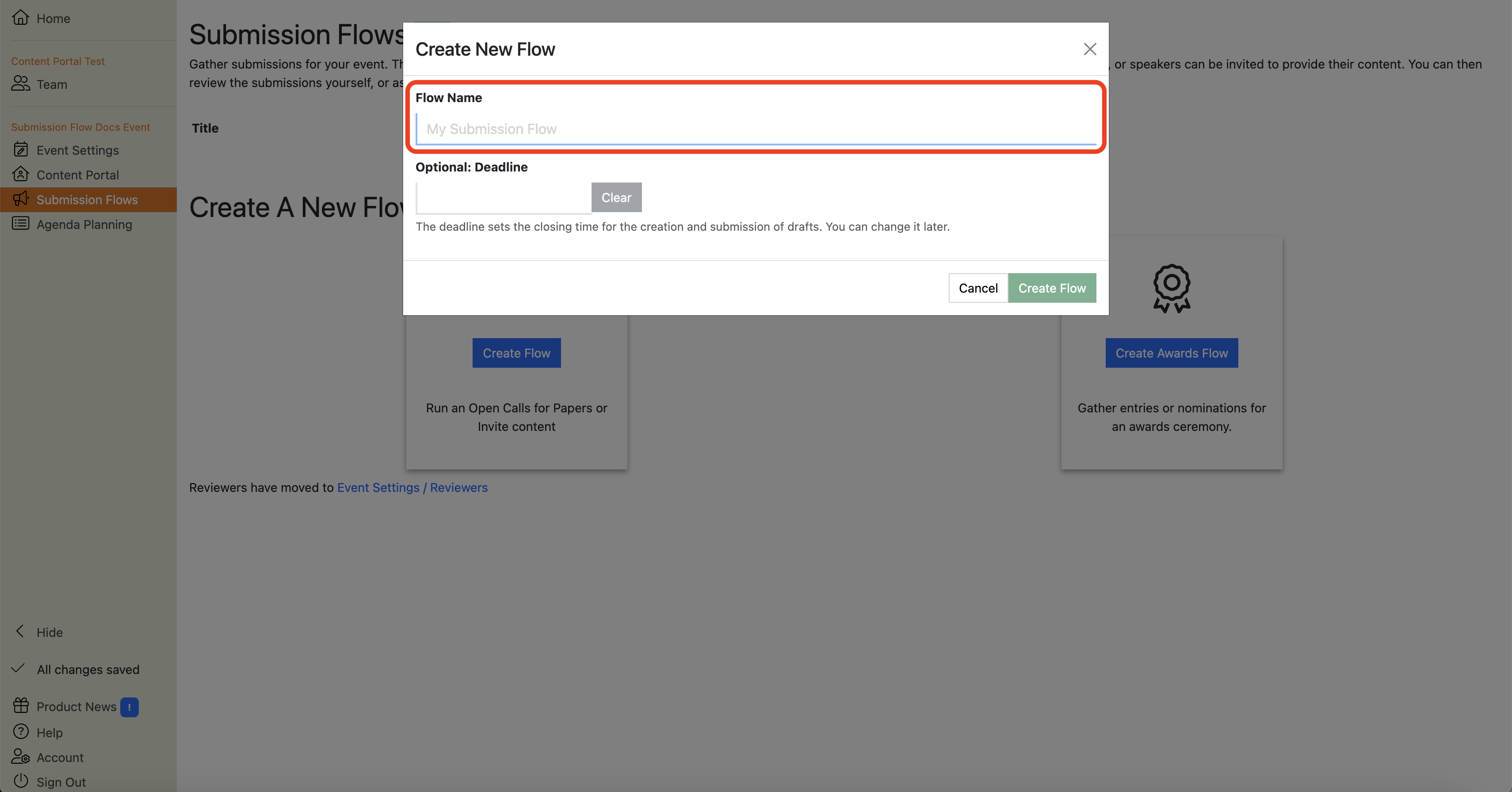Image resolution: width=1512 pixels, height=792 pixels.
Task: Click the Product News exclamation badge
Action: (129, 707)
